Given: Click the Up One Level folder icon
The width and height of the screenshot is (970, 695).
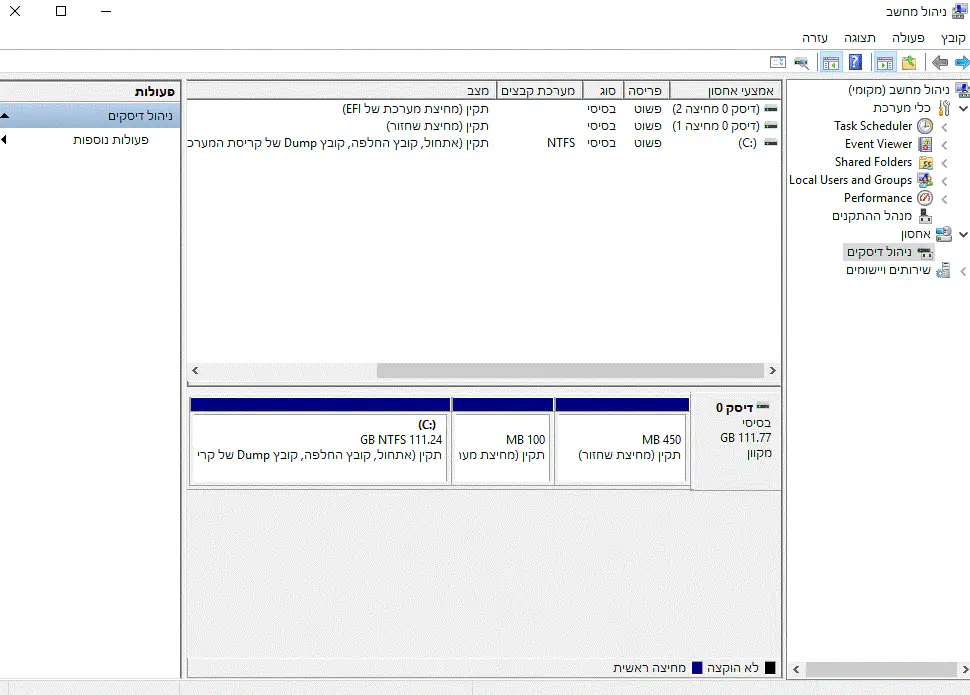Looking at the screenshot, I should (x=908, y=63).
